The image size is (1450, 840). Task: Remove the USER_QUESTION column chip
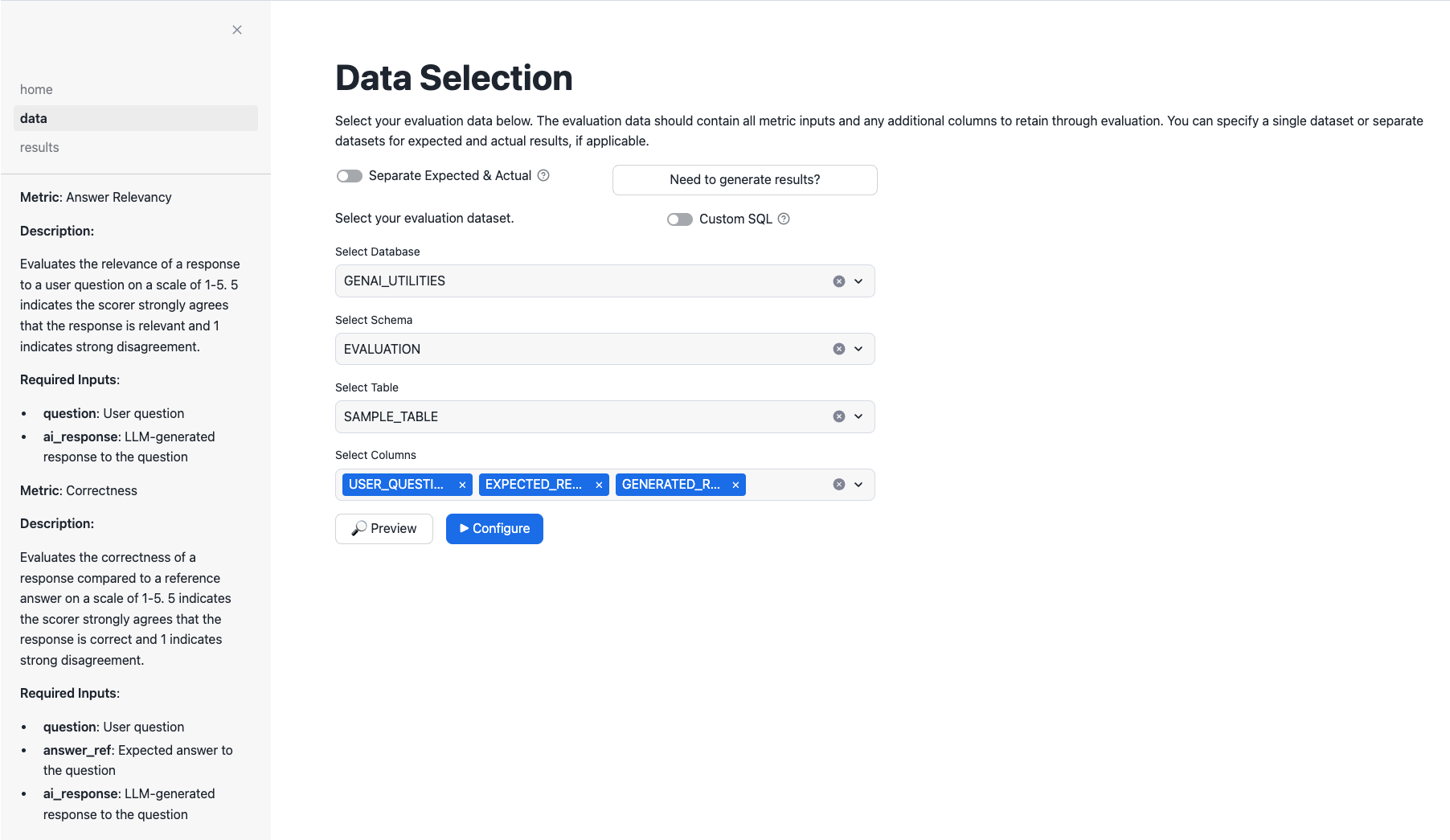(x=461, y=485)
